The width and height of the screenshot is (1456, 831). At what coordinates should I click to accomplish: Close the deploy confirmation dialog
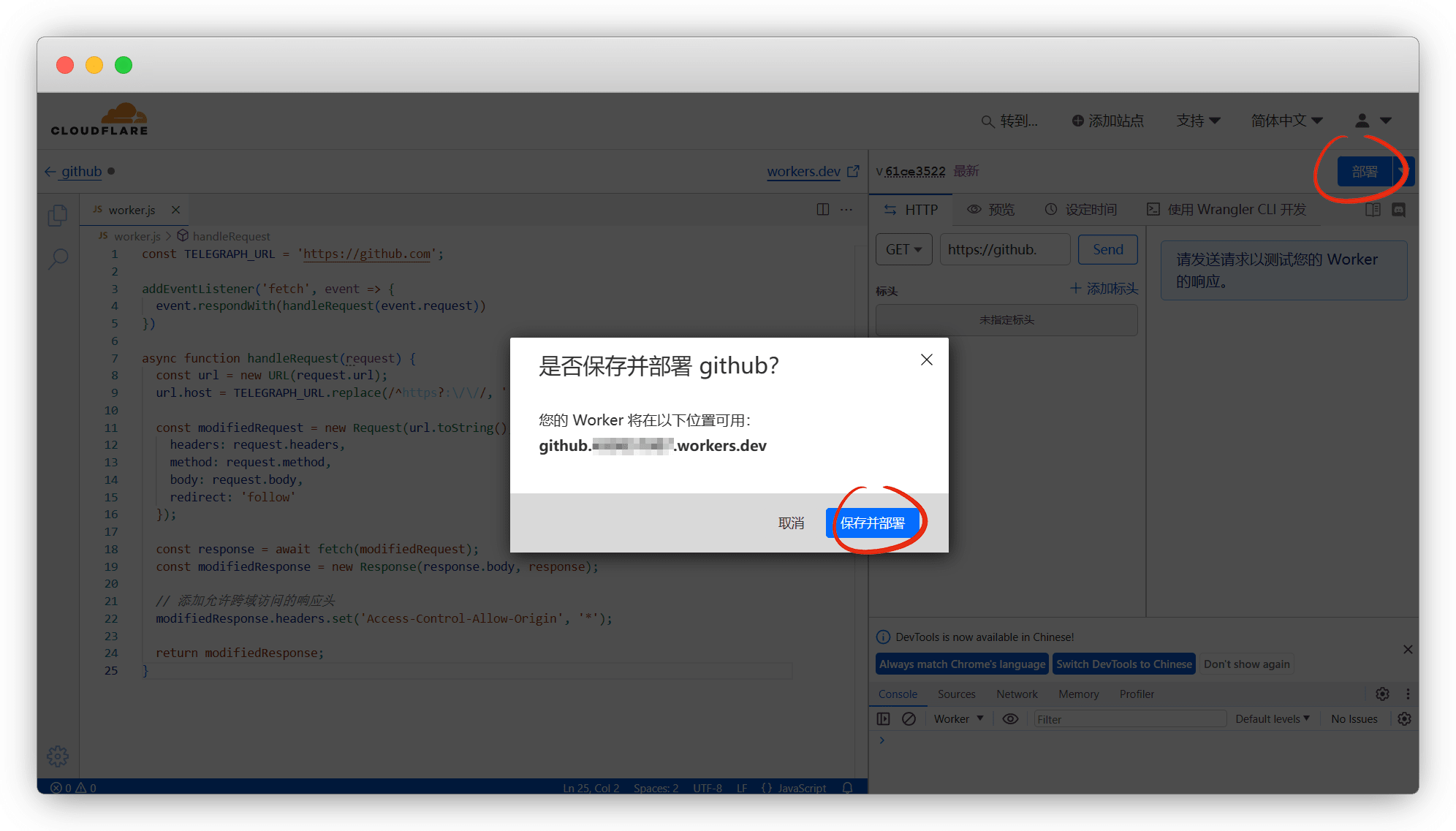[x=927, y=360]
